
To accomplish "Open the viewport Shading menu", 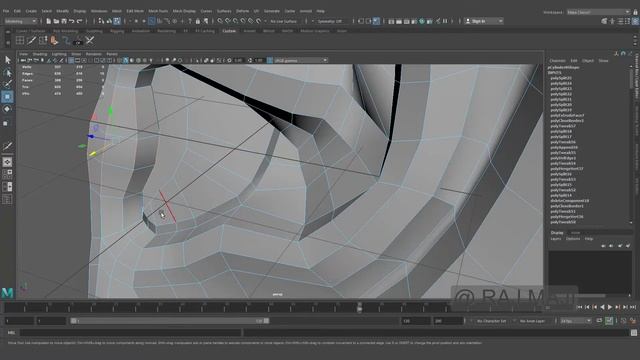I will coord(40,54).
